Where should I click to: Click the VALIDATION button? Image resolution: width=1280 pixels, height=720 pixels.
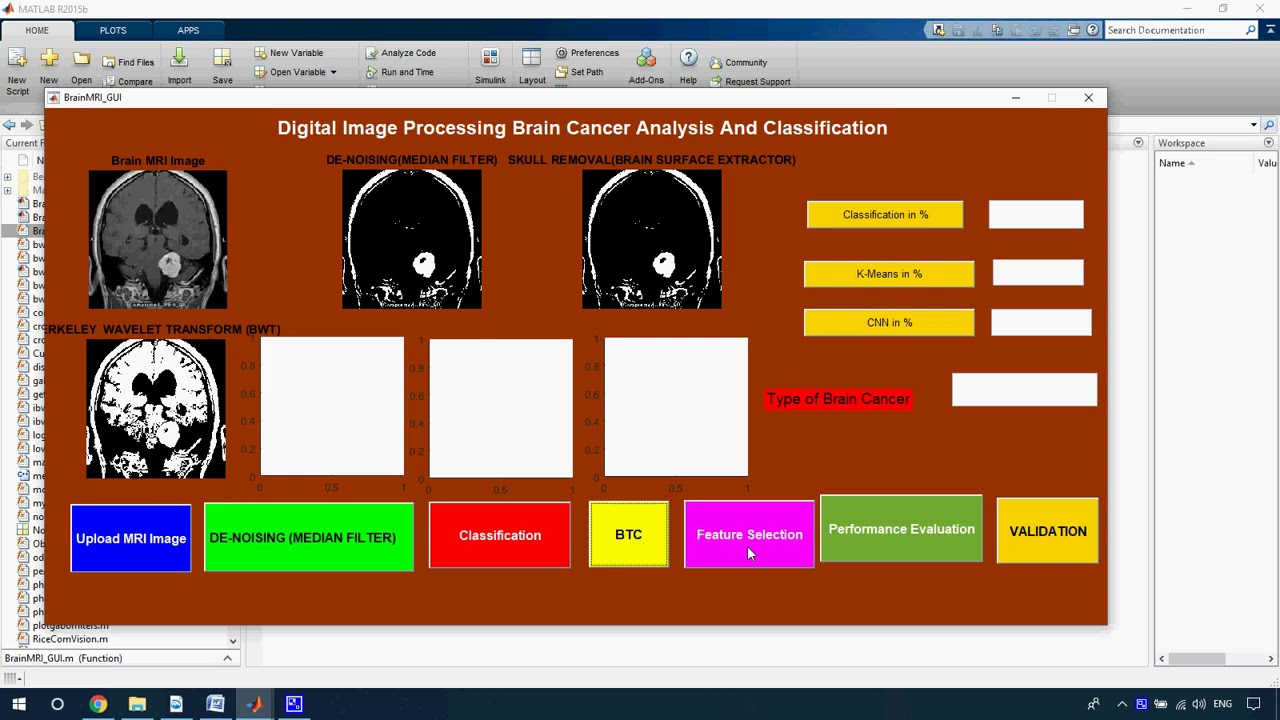[x=1048, y=531]
